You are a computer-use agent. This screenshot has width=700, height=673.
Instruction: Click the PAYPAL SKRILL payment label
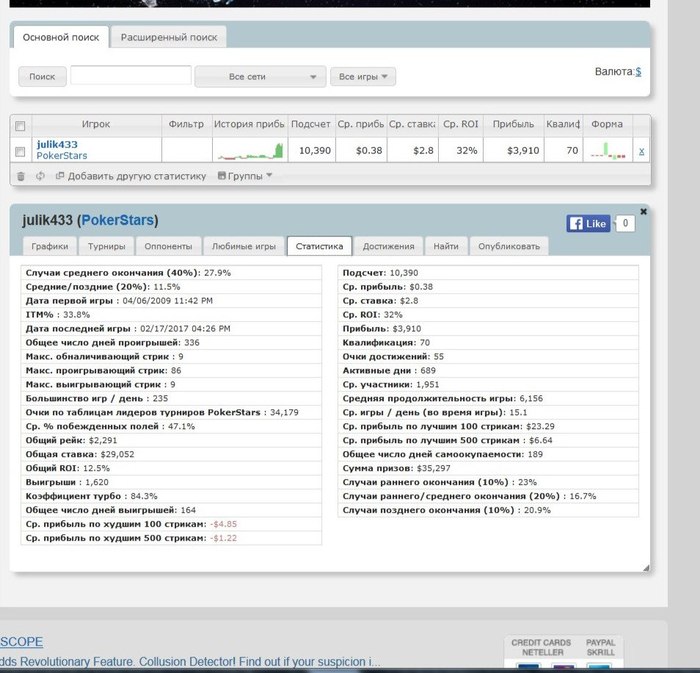(x=600, y=647)
